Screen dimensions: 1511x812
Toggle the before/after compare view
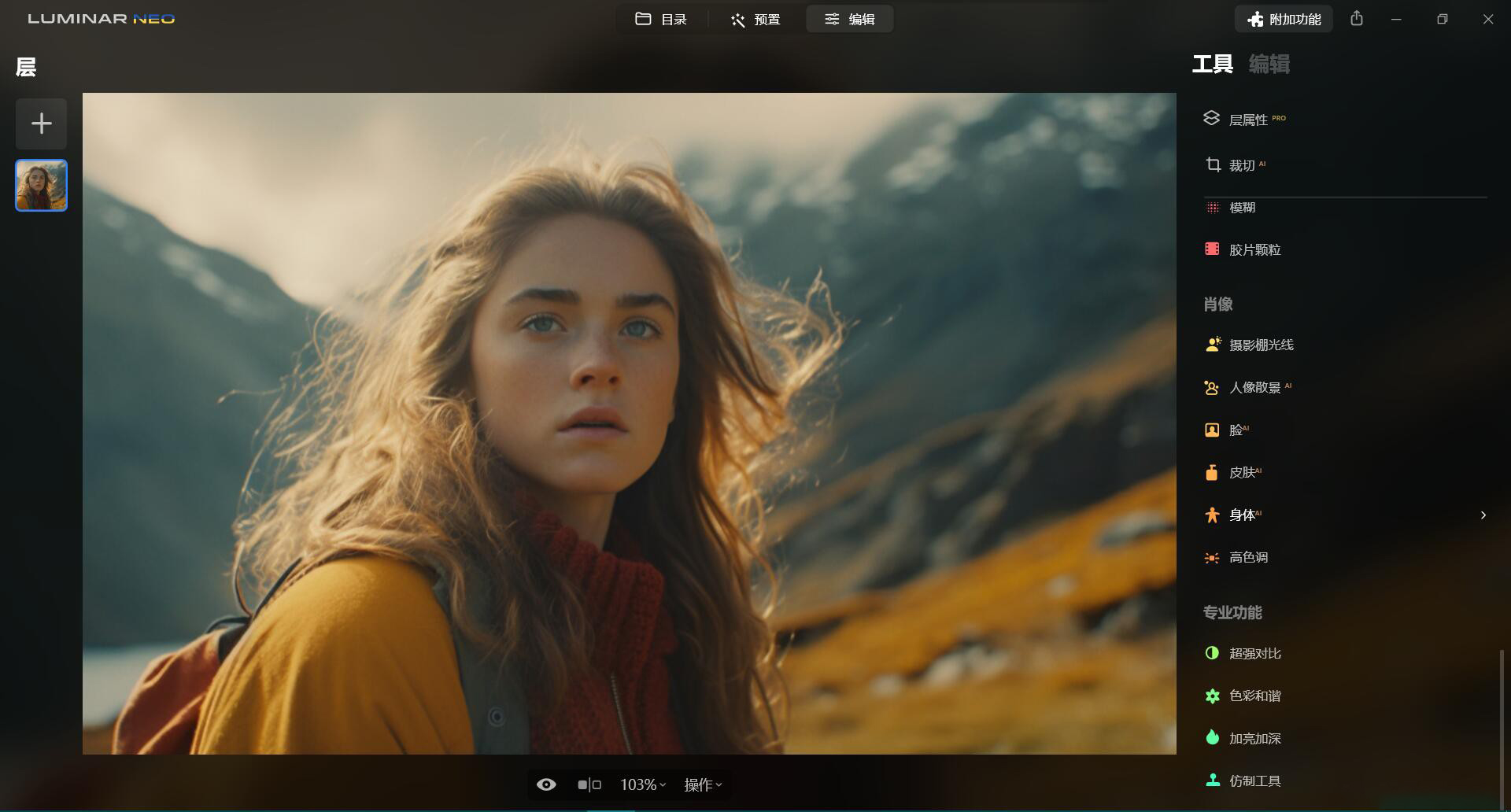589,784
